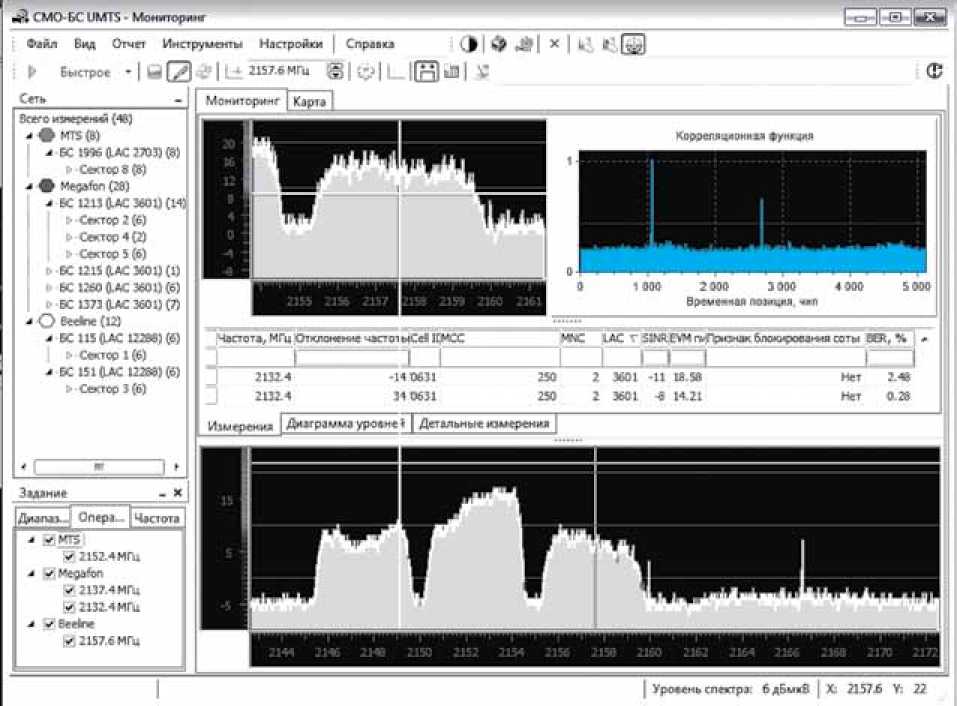Open the Детальные измерения tab
The height and width of the screenshot is (706, 957).
[484, 424]
